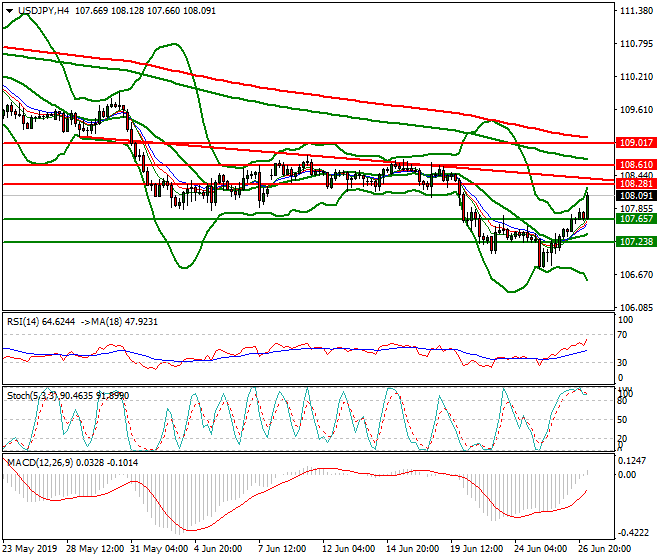The height and width of the screenshot is (560, 660).
Task: Click the 24 Jun 04:00 time label
Action: (x=540, y=549)
